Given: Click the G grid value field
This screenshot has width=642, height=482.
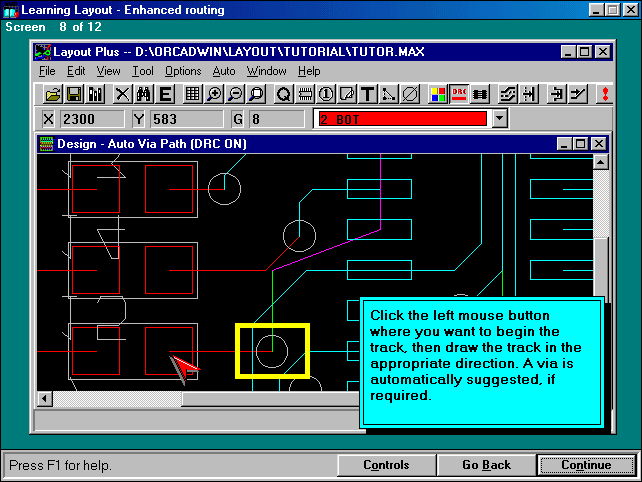Looking at the screenshot, I should (275, 119).
